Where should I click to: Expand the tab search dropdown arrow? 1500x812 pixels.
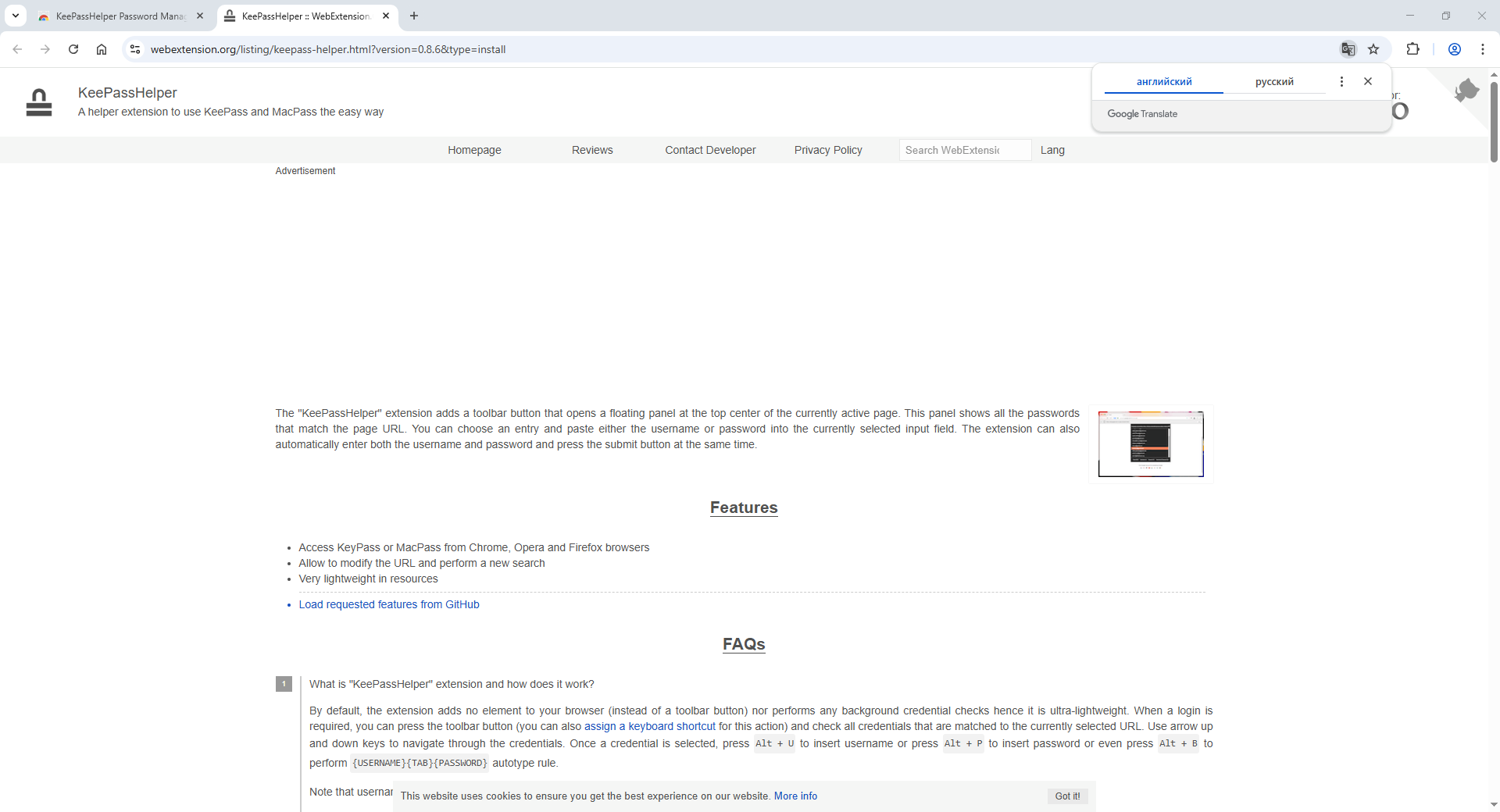click(x=16, y=16)
